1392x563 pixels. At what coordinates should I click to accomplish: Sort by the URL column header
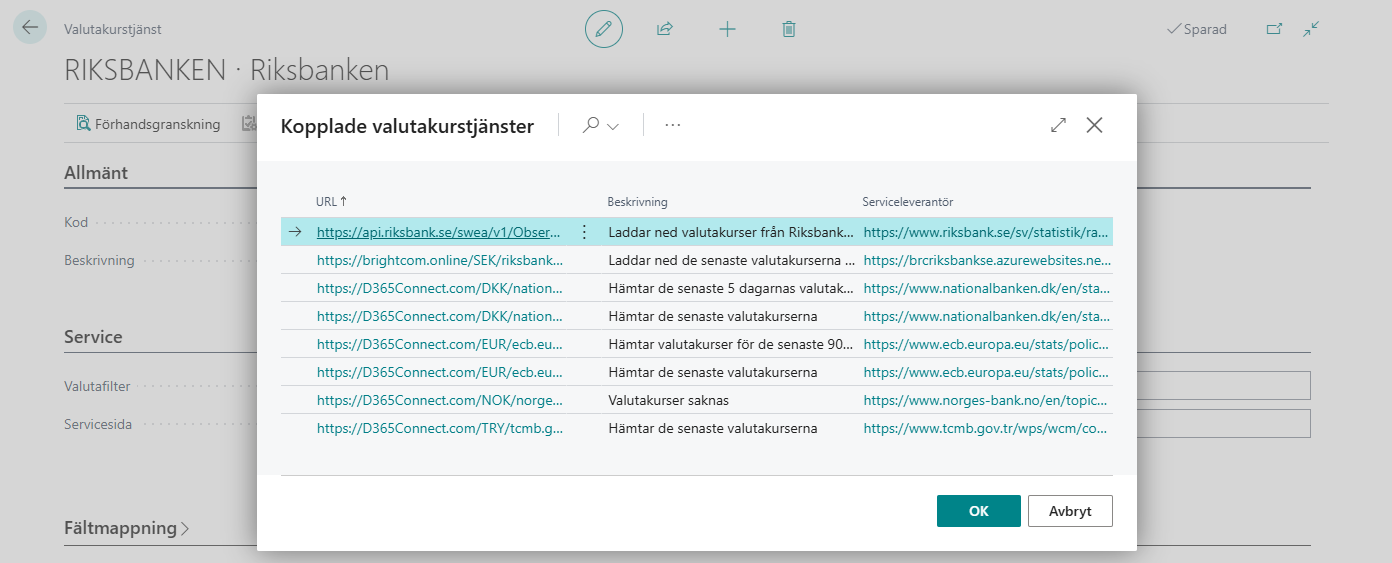click(x=331, y=202)
